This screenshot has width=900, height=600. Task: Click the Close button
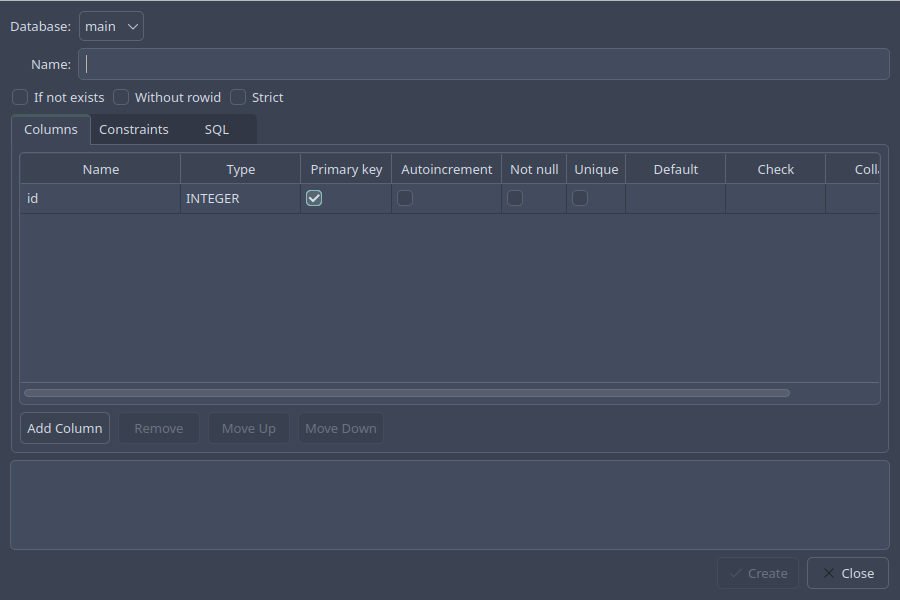point(848,573)
